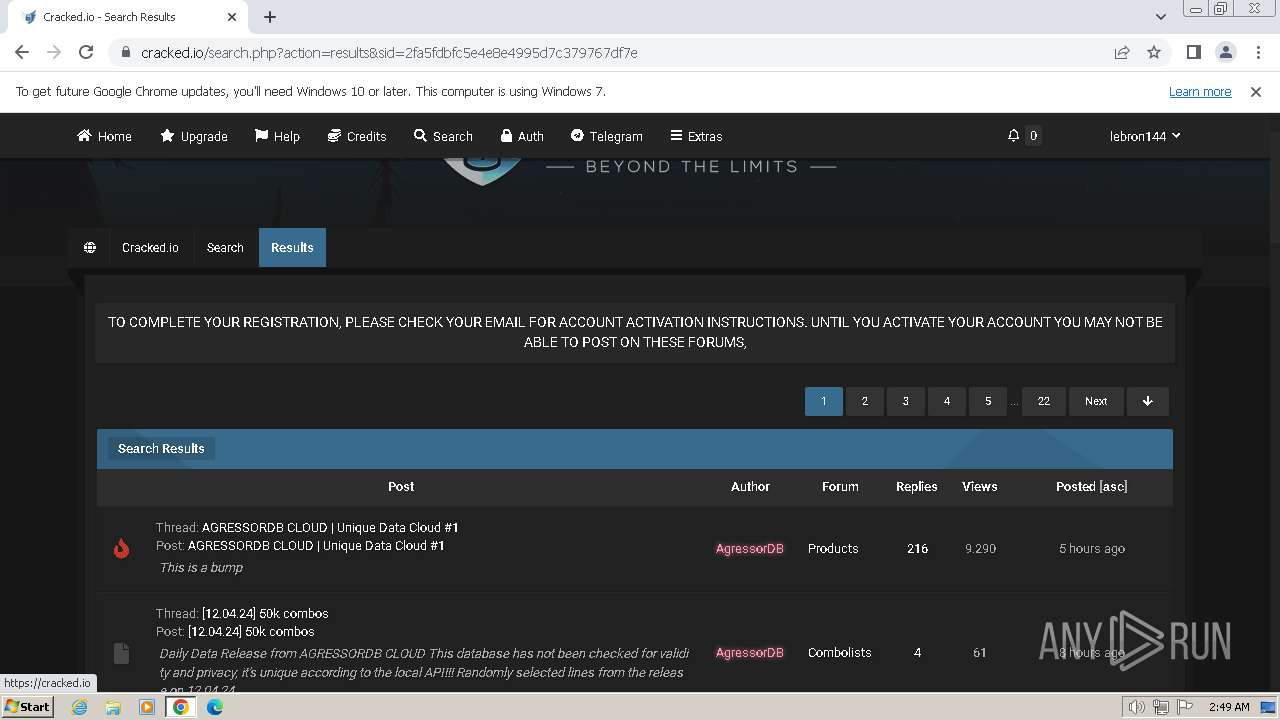Sort results by Replies column
1280x720 pixels.
coord(916,486)
